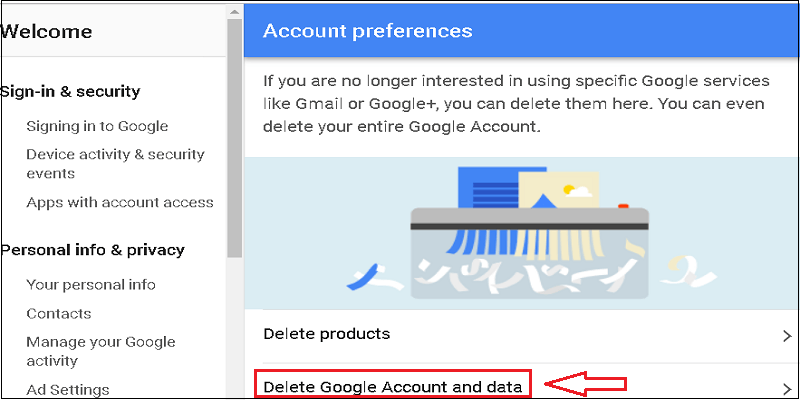
Task: Open Personal info & privacy section
Action: 93,249
